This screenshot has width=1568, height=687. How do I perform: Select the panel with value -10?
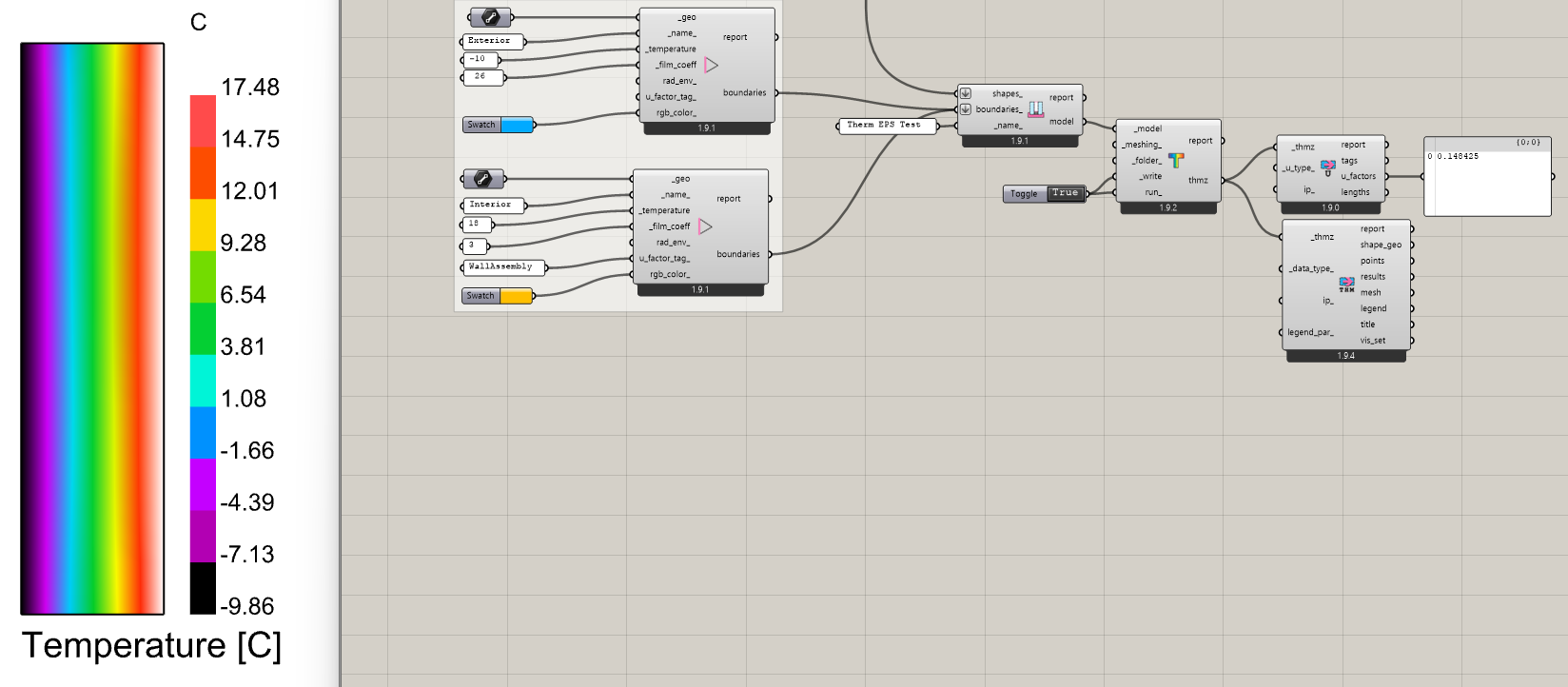pos(479,59)
